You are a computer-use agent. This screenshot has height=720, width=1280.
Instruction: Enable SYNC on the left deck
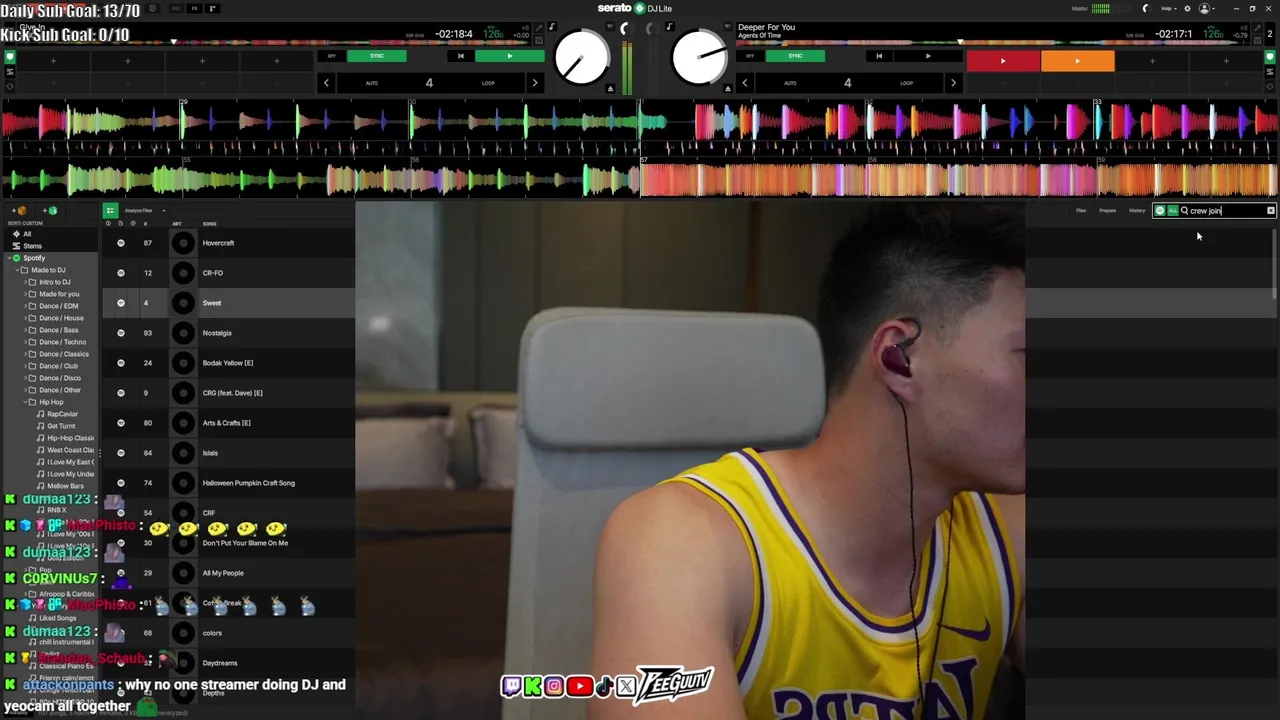[377, 56]
